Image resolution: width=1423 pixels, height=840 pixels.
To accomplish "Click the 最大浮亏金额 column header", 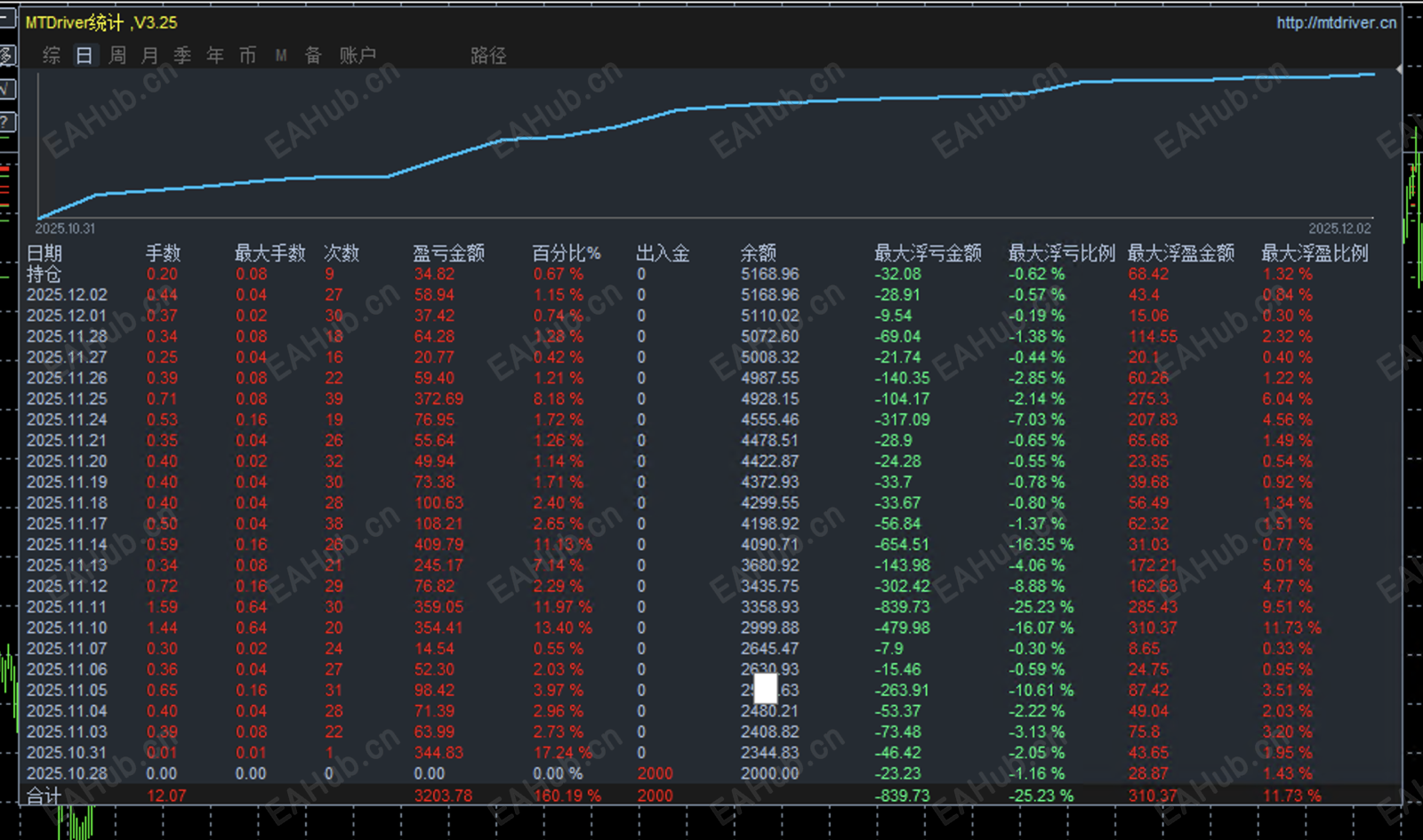I will 928,253.
